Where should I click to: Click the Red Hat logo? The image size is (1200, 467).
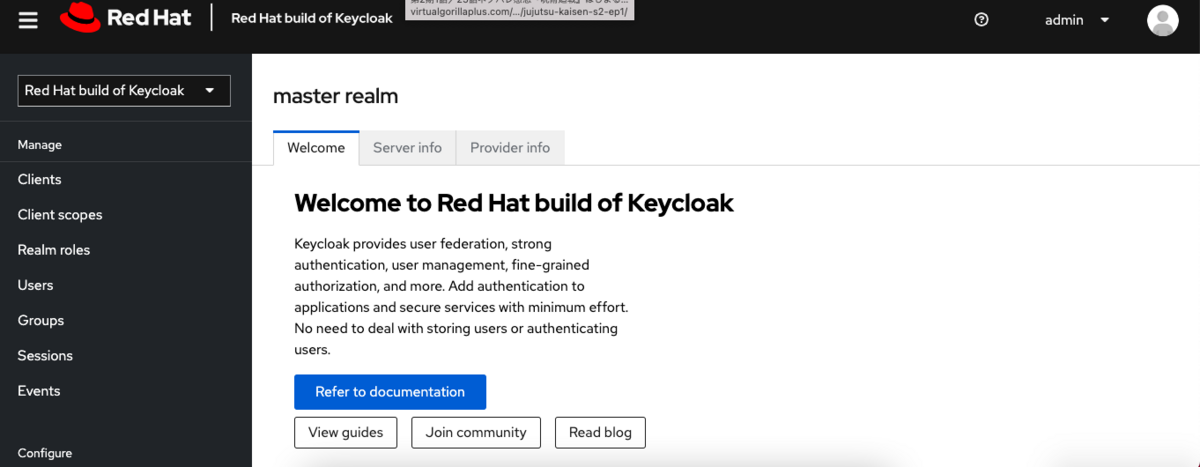click(125, 18)
